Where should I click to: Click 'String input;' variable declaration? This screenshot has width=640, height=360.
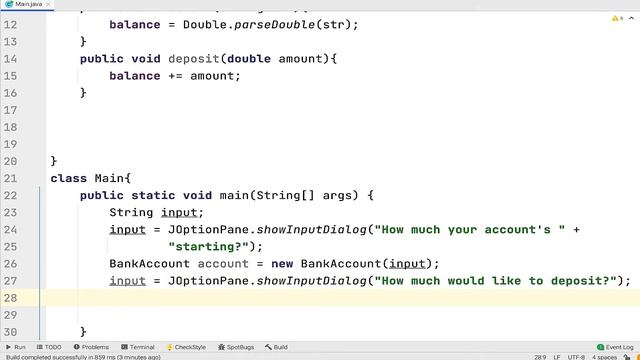[156, 212]
